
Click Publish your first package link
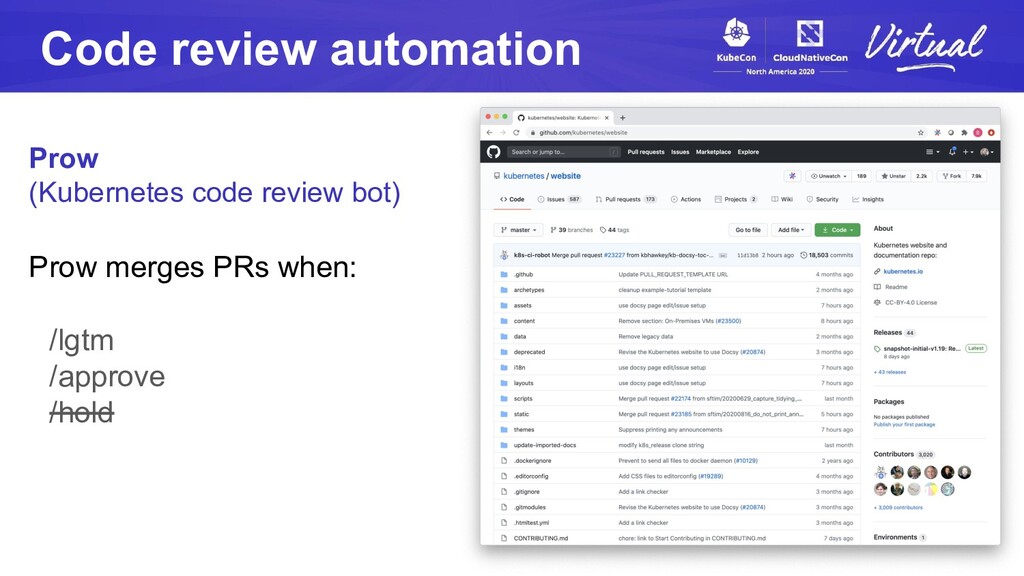pos(904,424)
